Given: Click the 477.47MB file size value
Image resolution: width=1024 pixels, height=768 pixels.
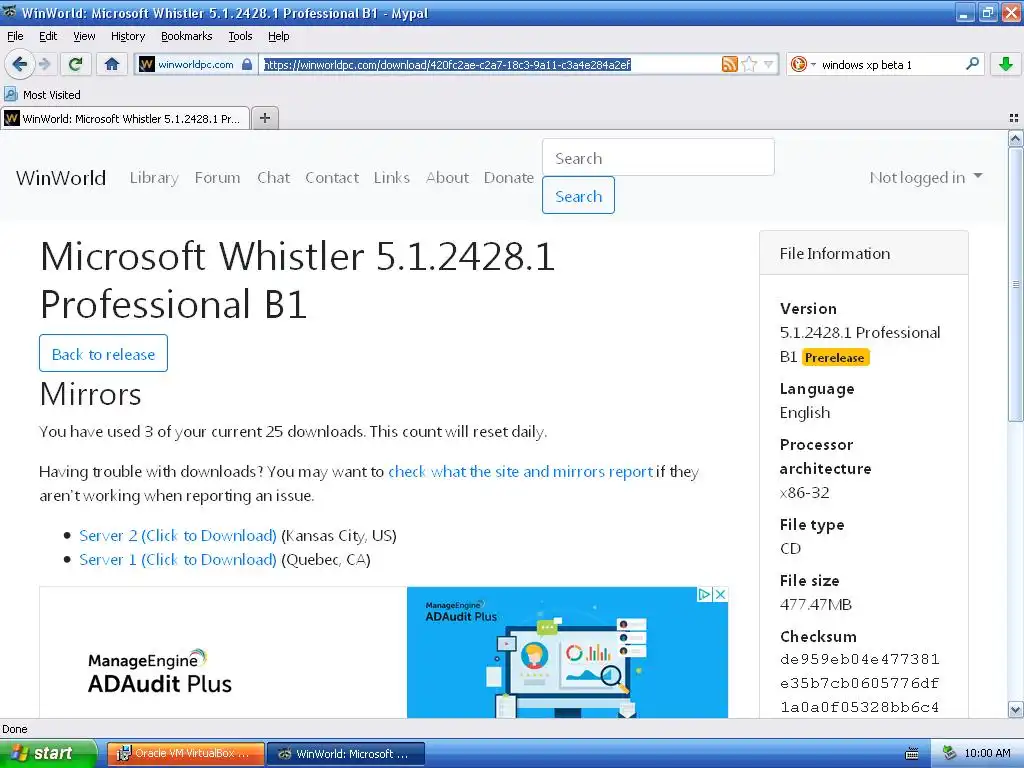Looking at the screenshot, I should click(x=816, y=605).
